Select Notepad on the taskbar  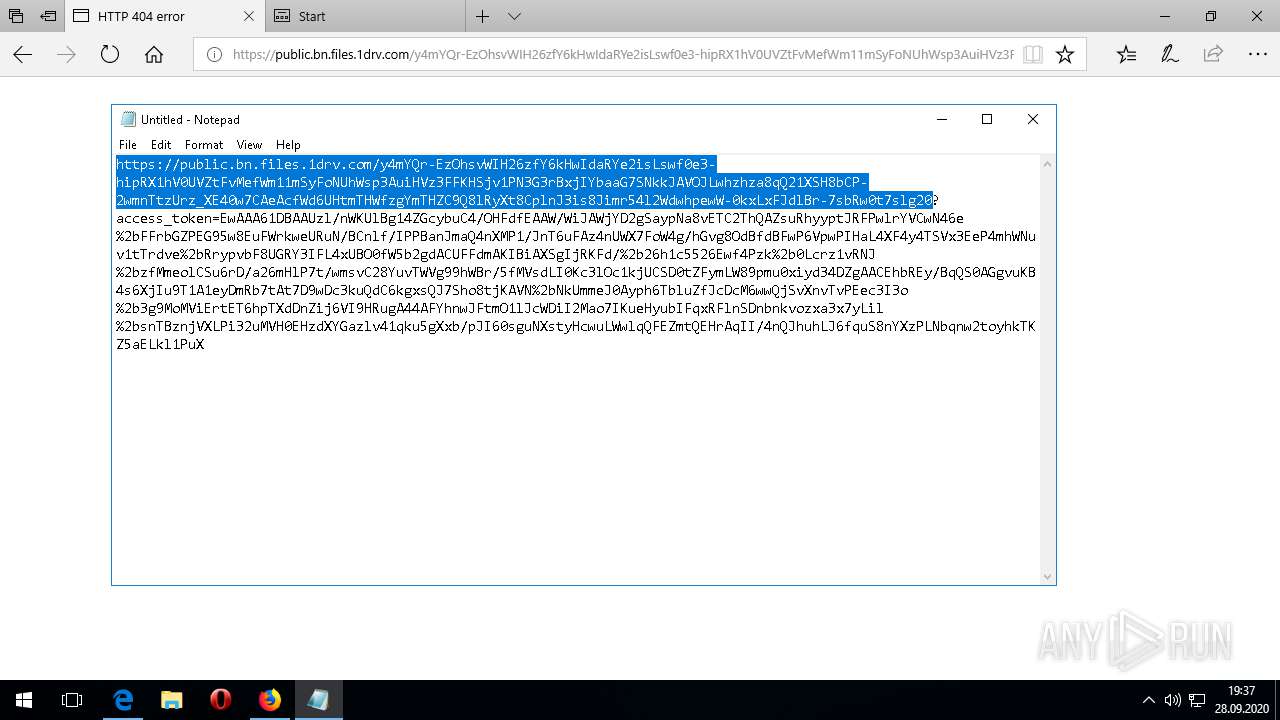tap(319, 700)
